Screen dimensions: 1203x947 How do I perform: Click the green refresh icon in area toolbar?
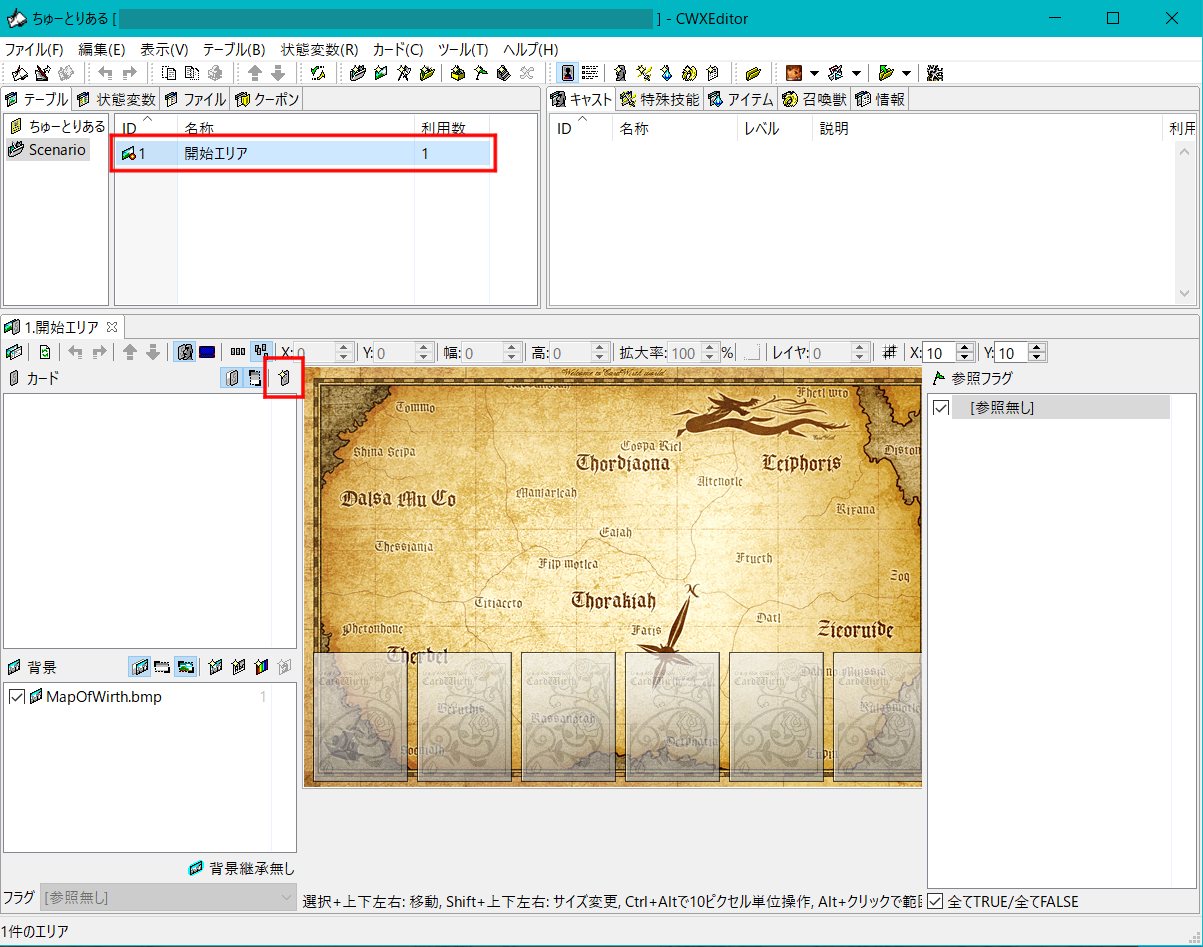pyautogui.click(x=45, y=352)
